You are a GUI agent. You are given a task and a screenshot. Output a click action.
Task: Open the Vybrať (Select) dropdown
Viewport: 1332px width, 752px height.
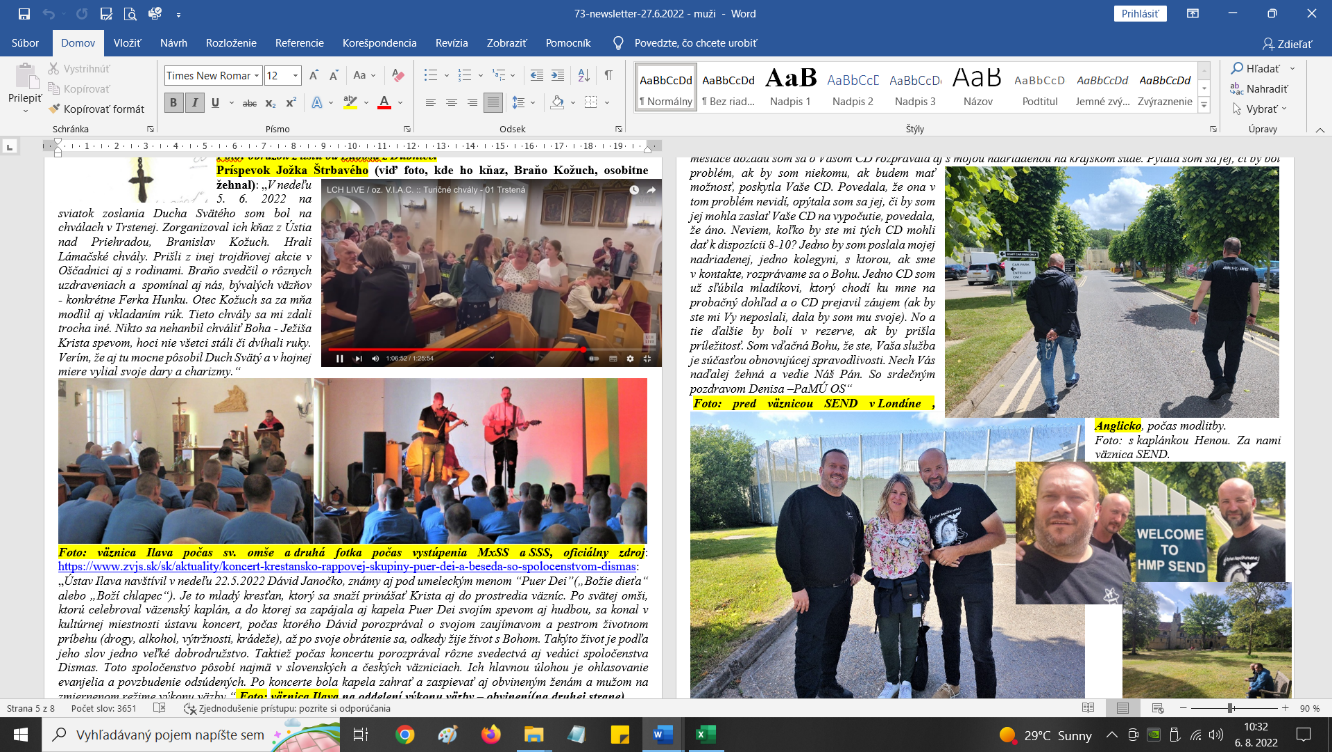[1261, 109]
